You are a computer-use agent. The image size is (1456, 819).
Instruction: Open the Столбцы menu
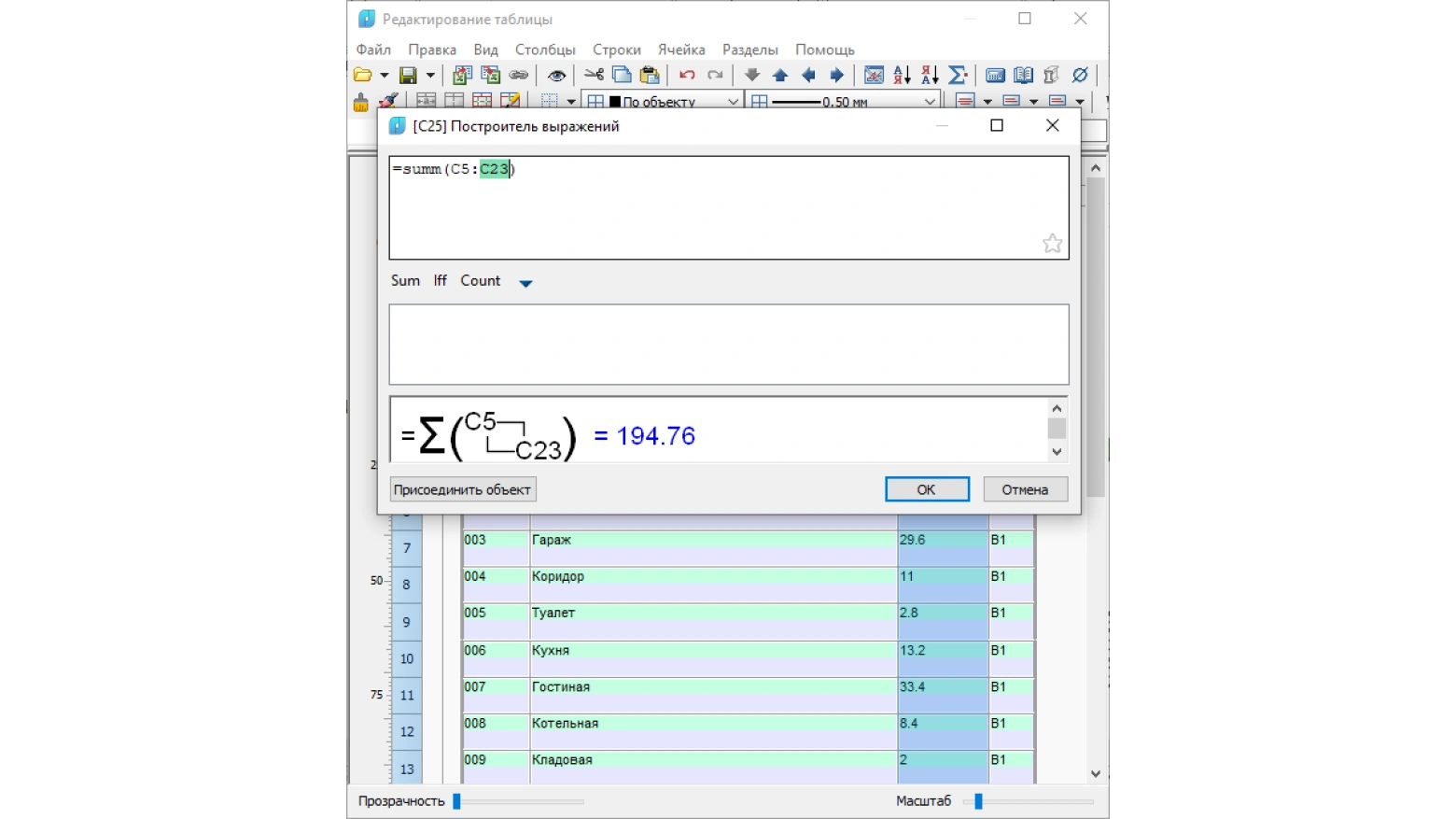(545, 49)
